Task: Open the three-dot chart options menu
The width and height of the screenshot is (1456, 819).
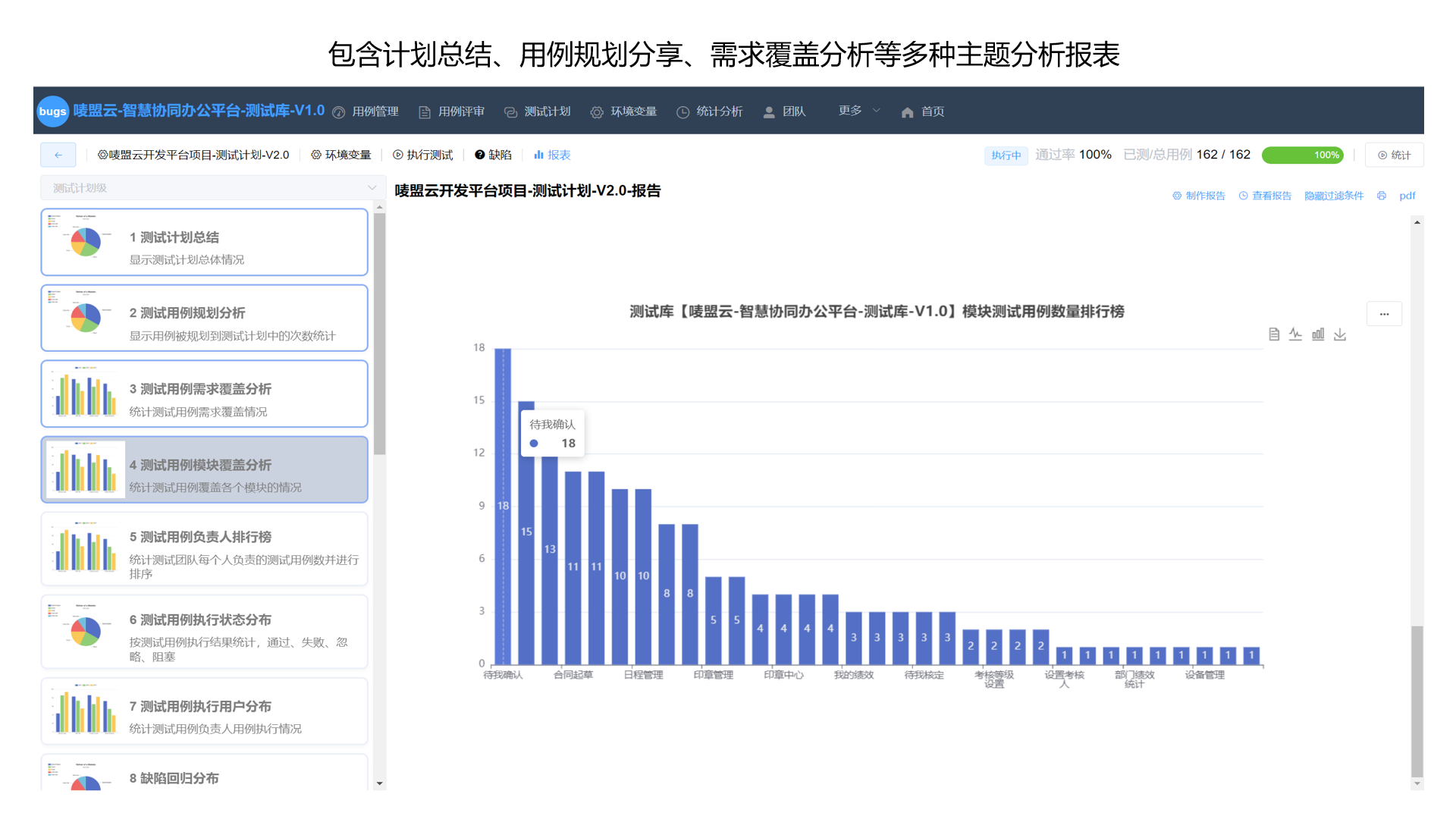Action: coord(1384,314)
